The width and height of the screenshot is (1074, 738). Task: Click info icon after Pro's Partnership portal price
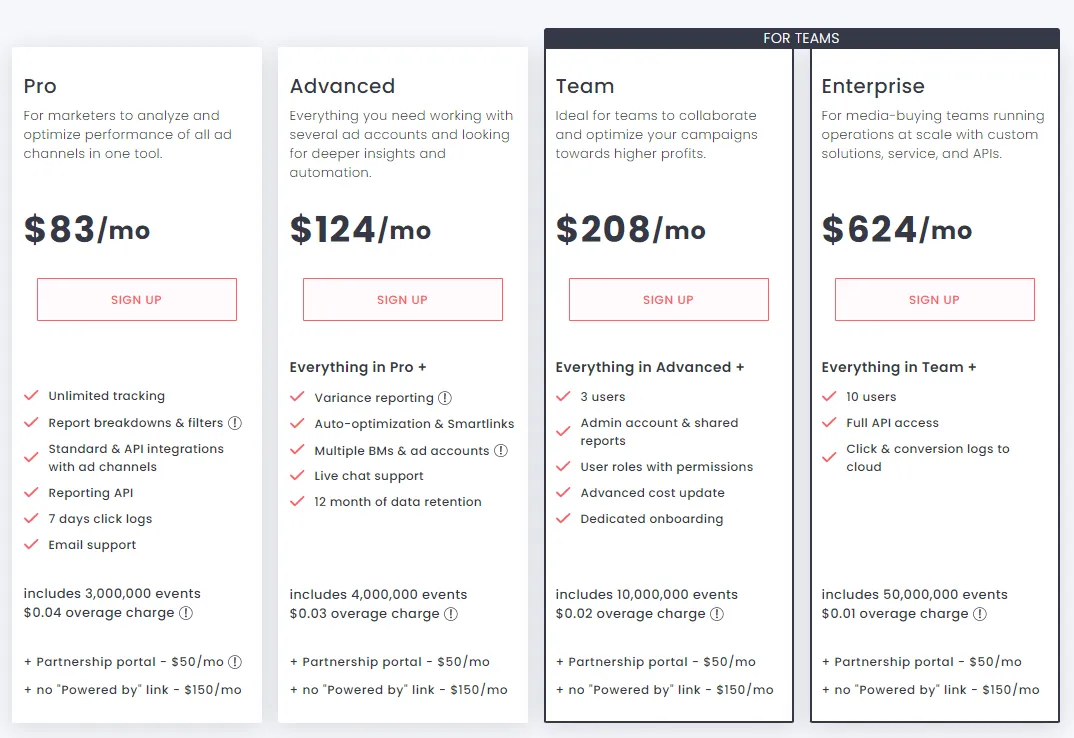pos(235,662)
